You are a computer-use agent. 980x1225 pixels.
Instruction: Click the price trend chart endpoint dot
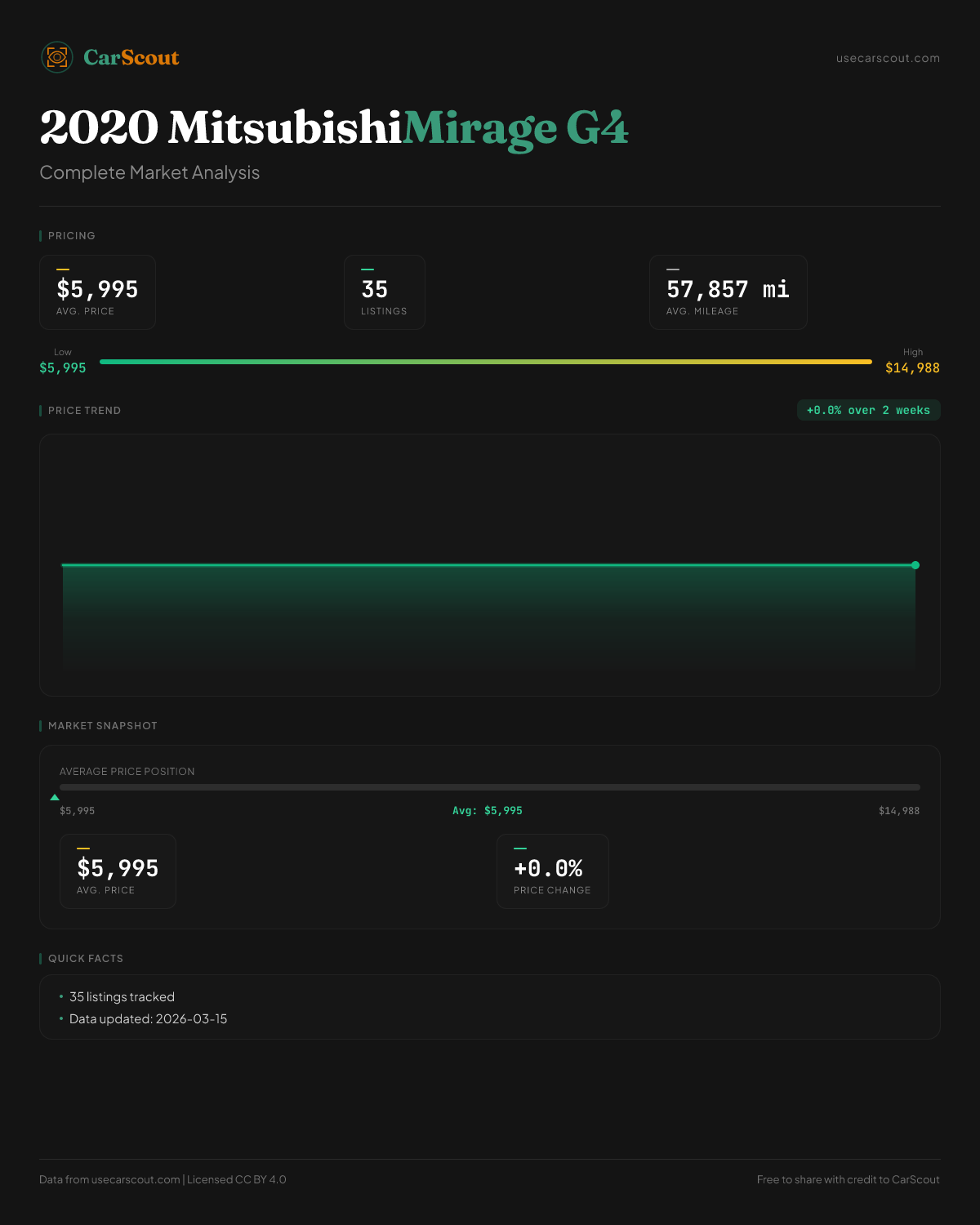[x=915, y=565]
